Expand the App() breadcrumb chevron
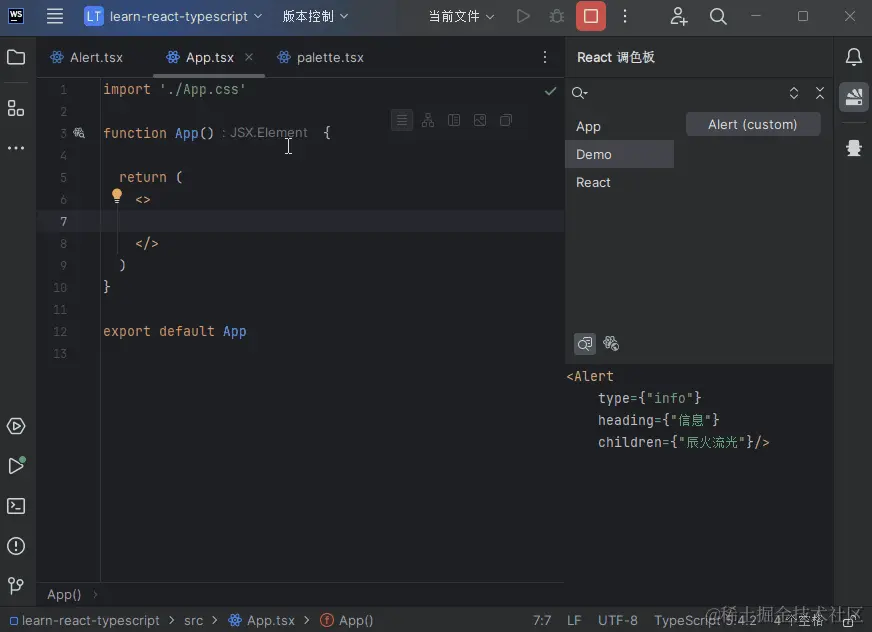 click(95, 595)
